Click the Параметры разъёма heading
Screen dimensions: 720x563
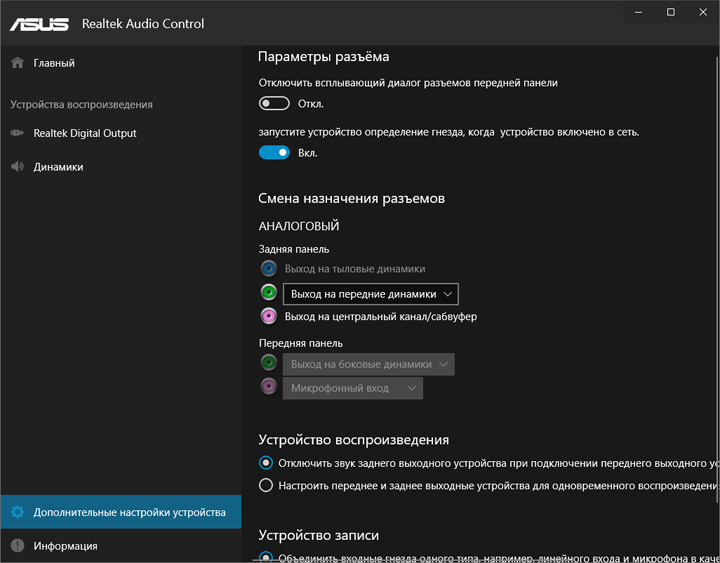coord(324,56)
